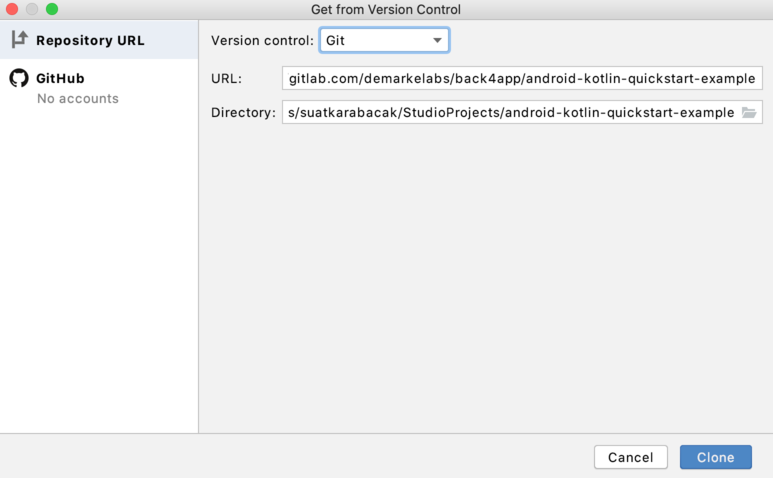
Task: Close the dialog using the red window button
Action: [x=12, y=9]
